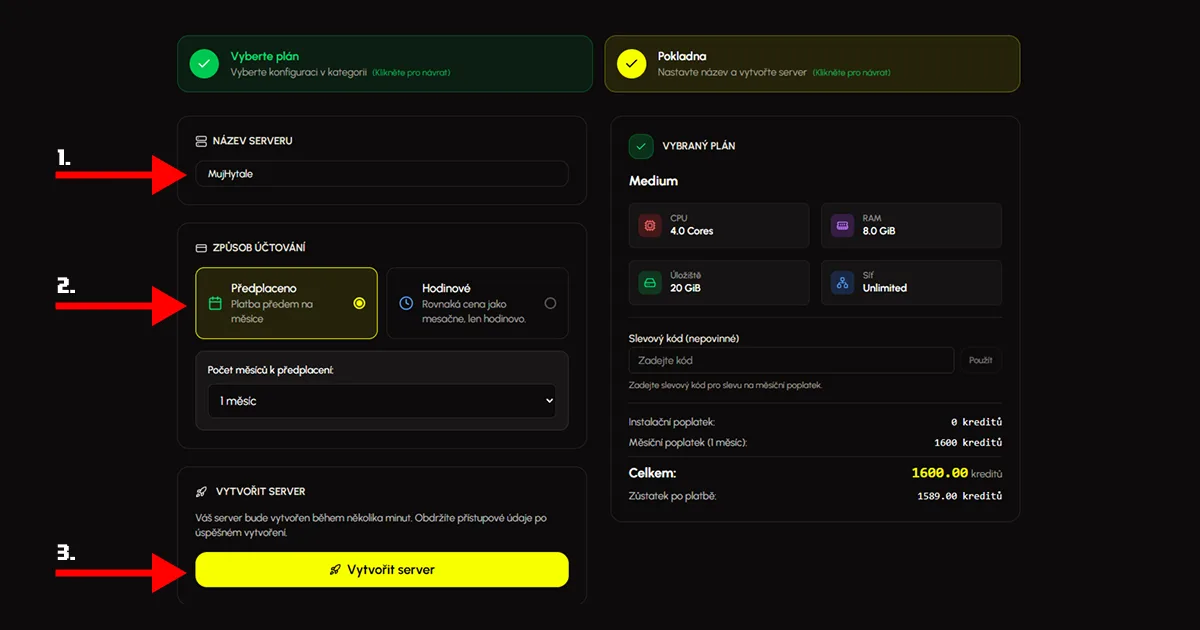
Task: Click the Zadejte kód input field
Action: tap(790, 360)
